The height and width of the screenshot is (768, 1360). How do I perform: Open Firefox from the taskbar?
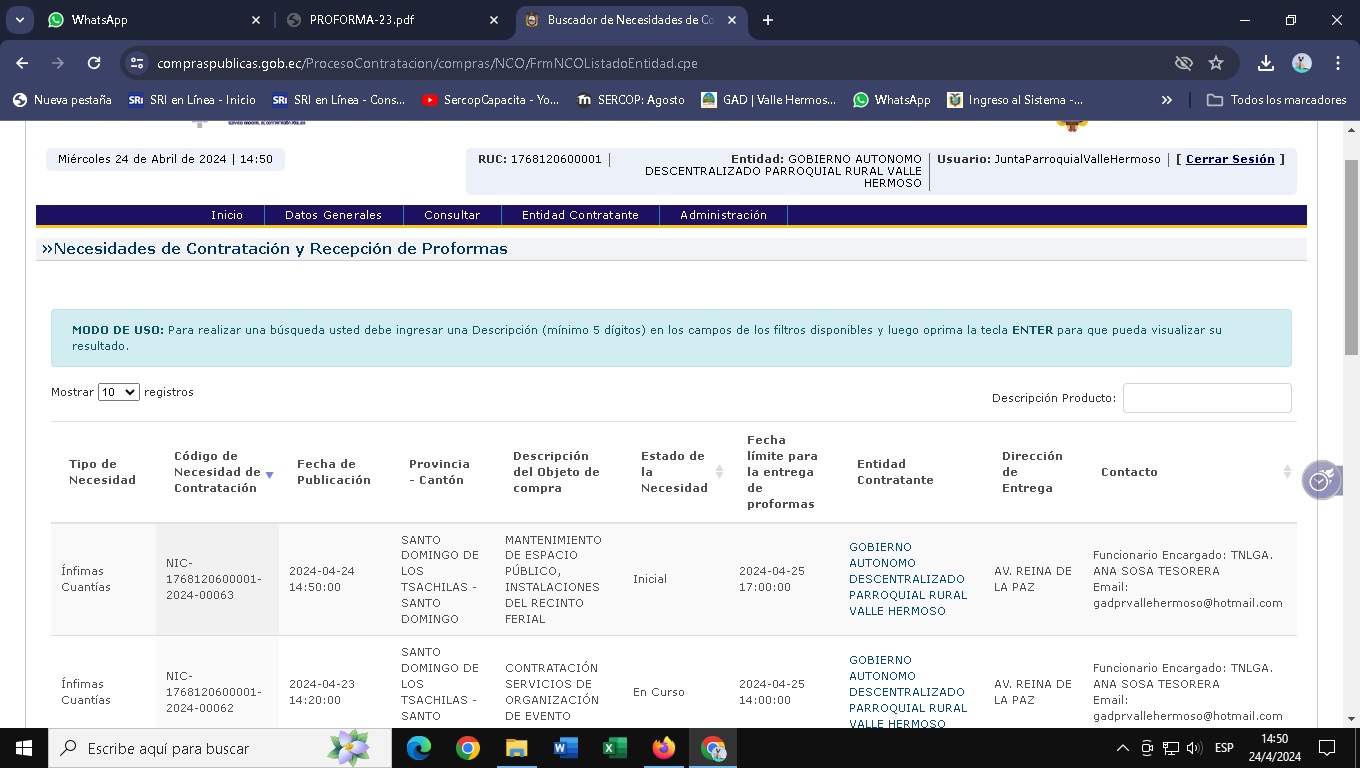[x=663, y=748]
